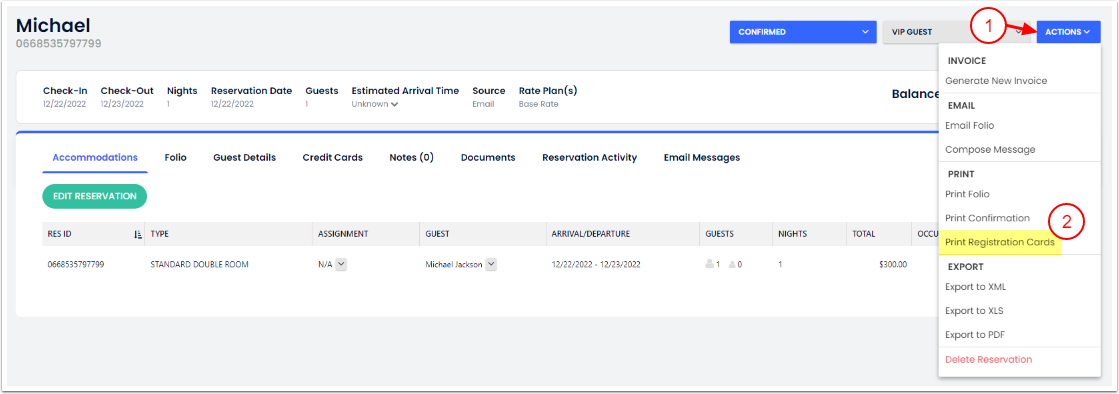Open the CONFIRMED status dropdown

tap(803, 32)
